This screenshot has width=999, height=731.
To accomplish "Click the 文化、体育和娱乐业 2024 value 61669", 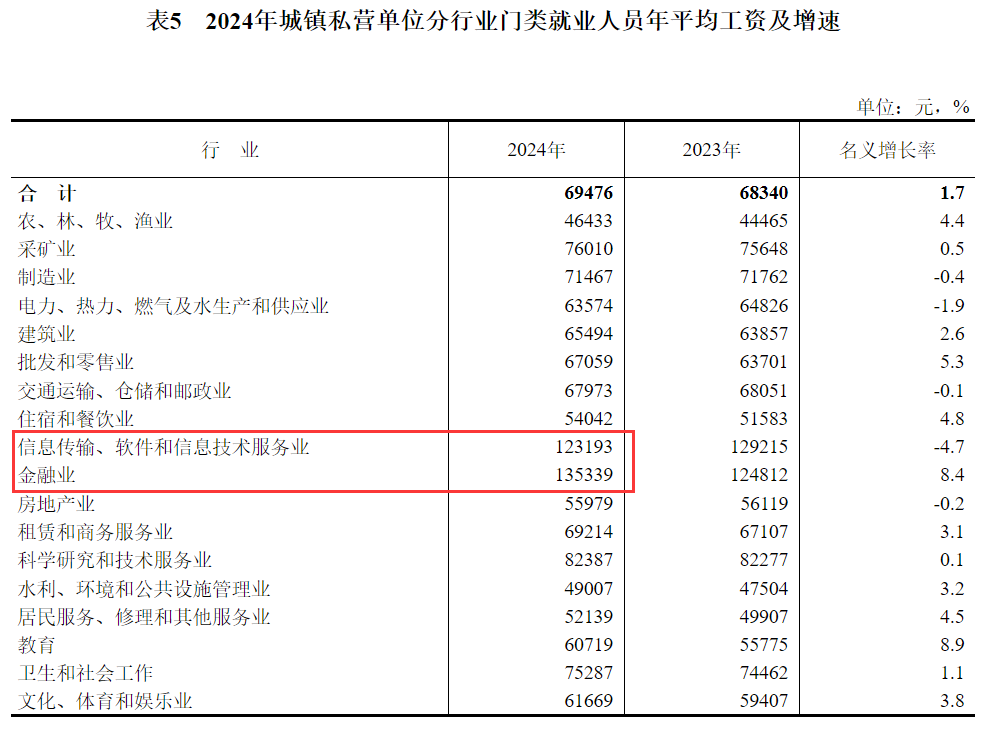I will point(588,701).
